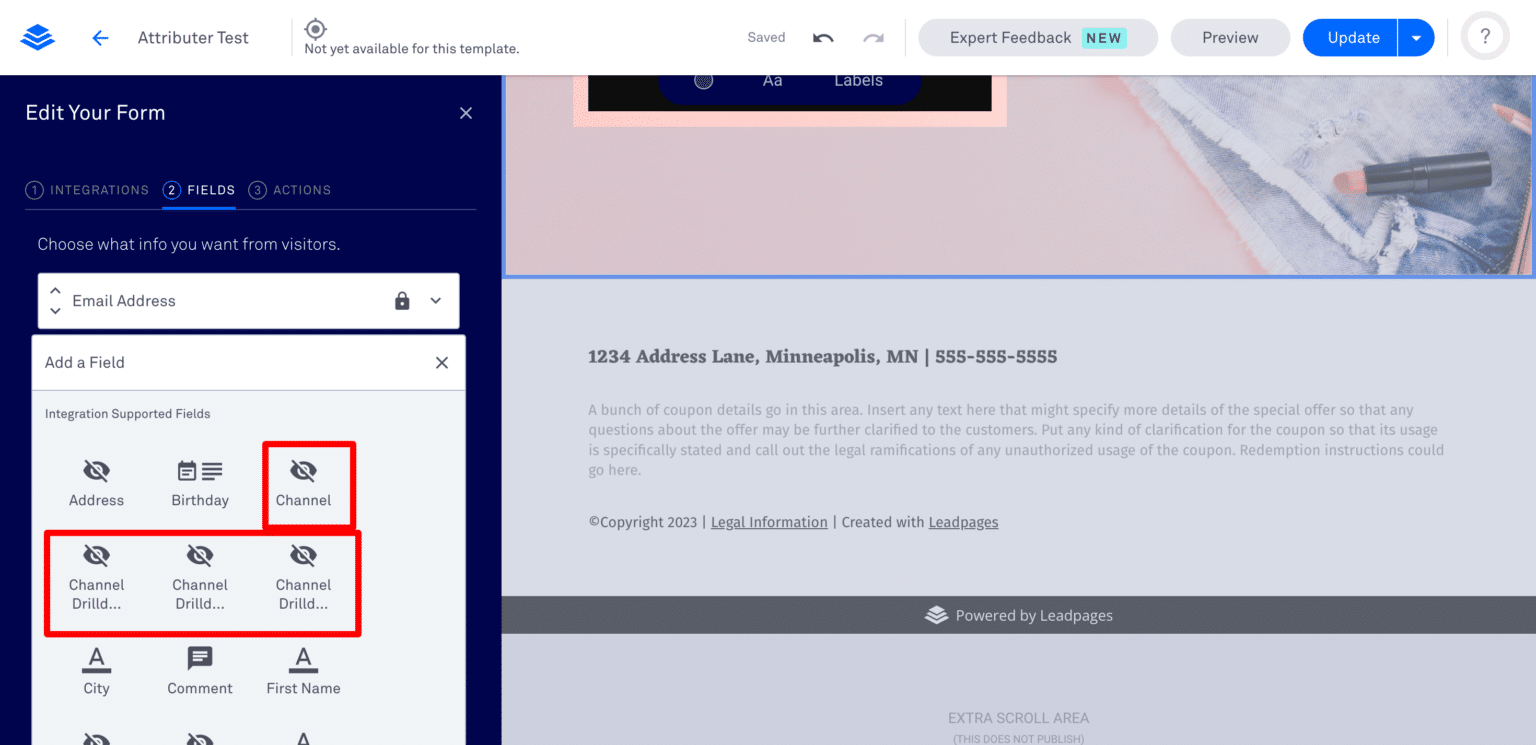This screenshot has height=745, width=1536.
Task: Follow the Leadpages link in footer
Action: click(963, 522)
